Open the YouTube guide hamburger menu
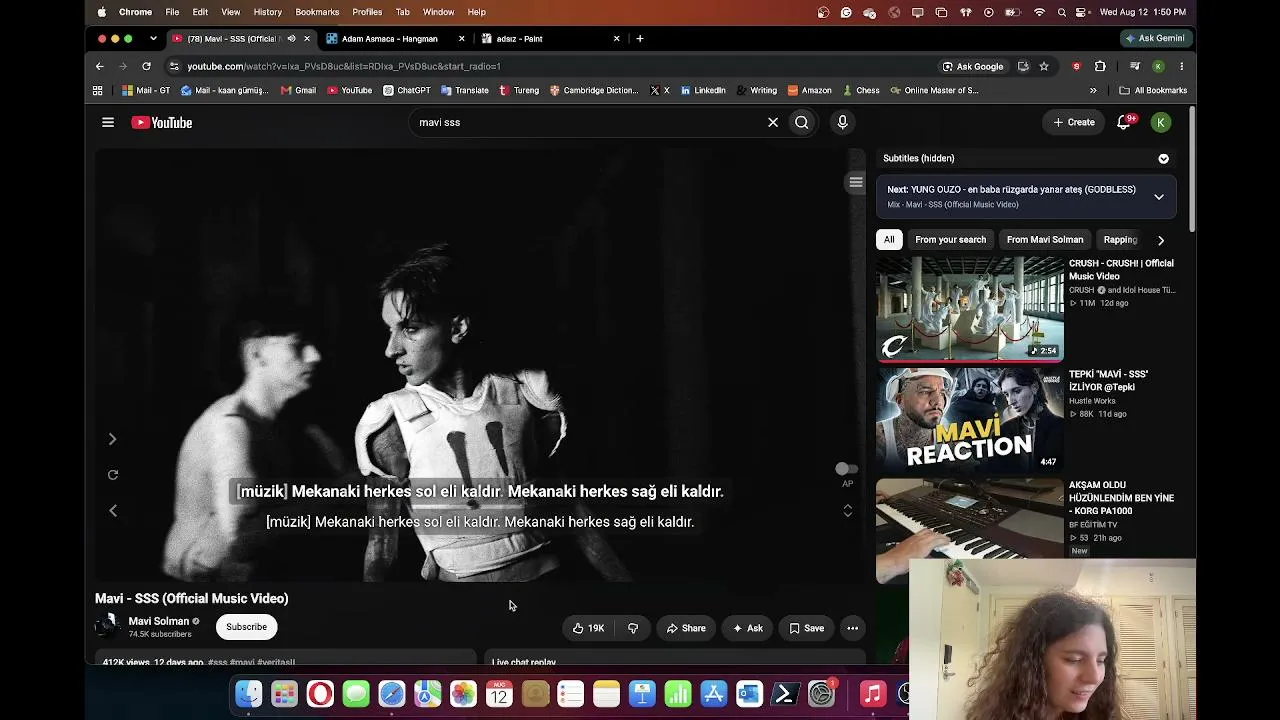 click(x=108, y=122)
